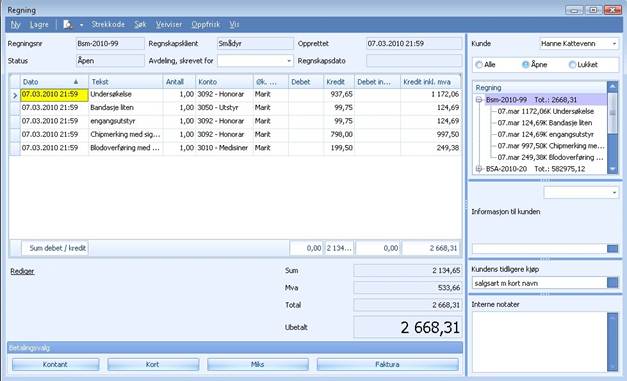
Task: Select the Alle radio button
Action: click(x=479, y=64)
